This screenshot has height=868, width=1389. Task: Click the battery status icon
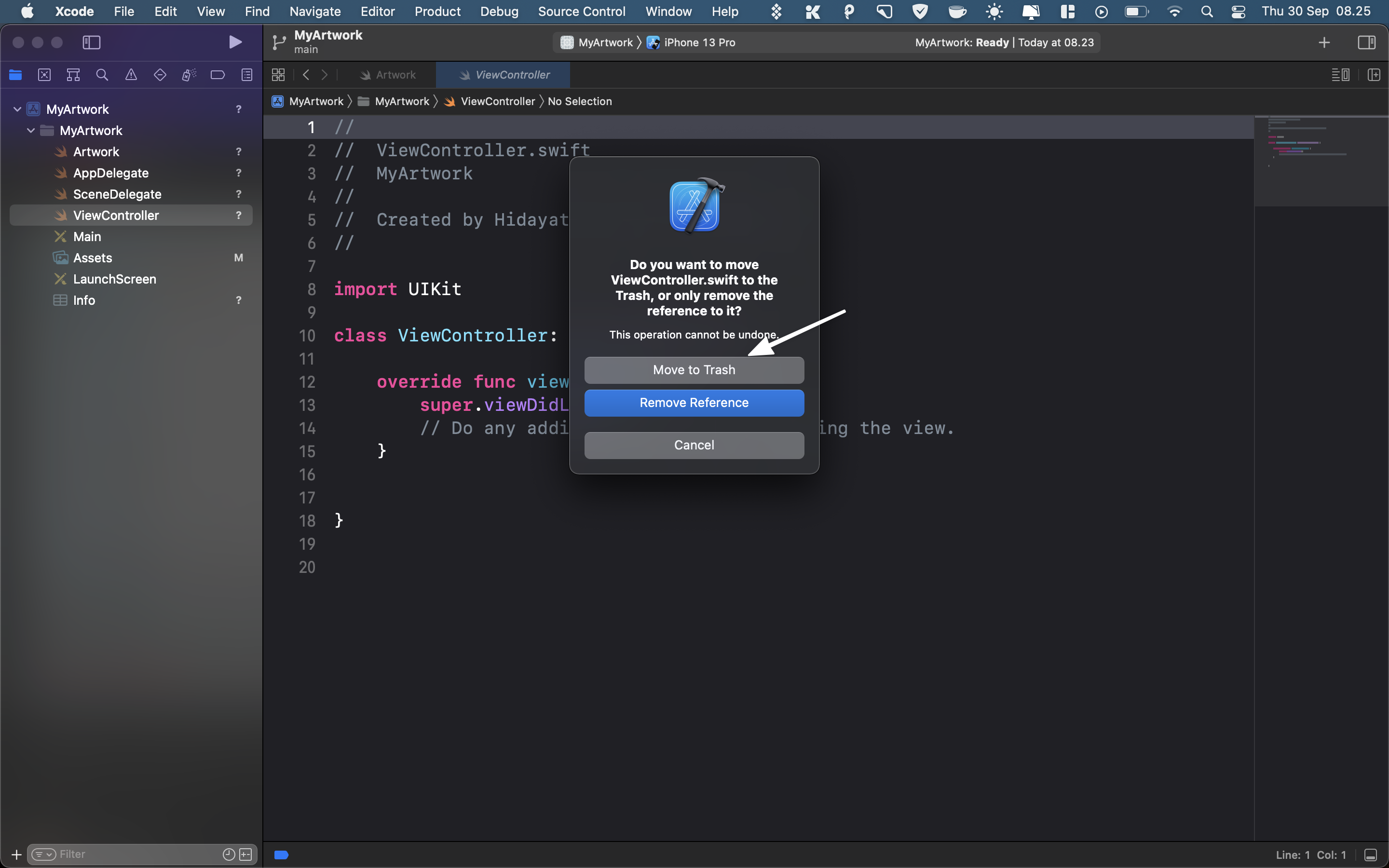click(x=1136, y=12)
